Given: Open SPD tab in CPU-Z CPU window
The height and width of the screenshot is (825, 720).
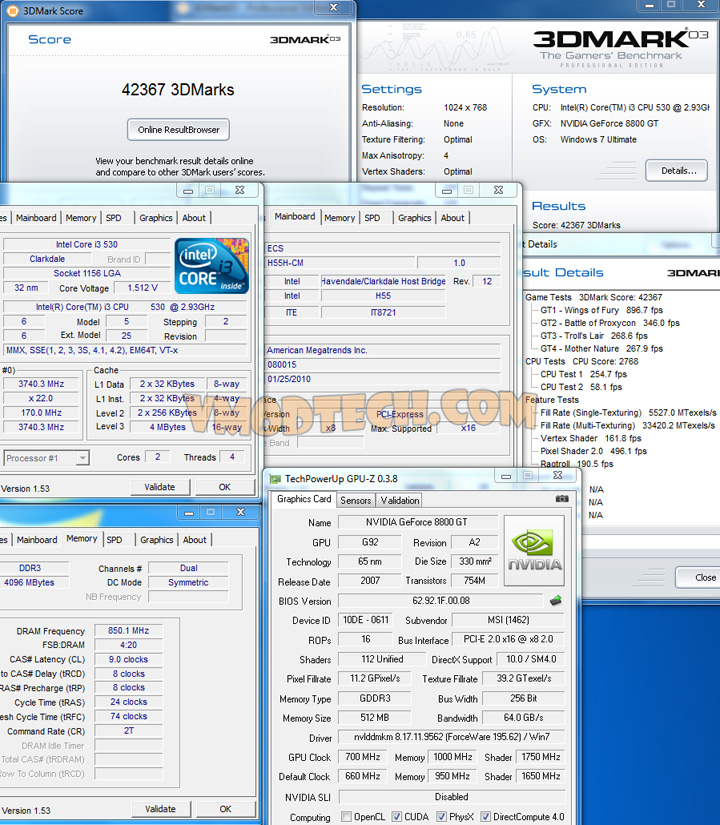Looking at the screenshot, I should click(x=113, y=218).
